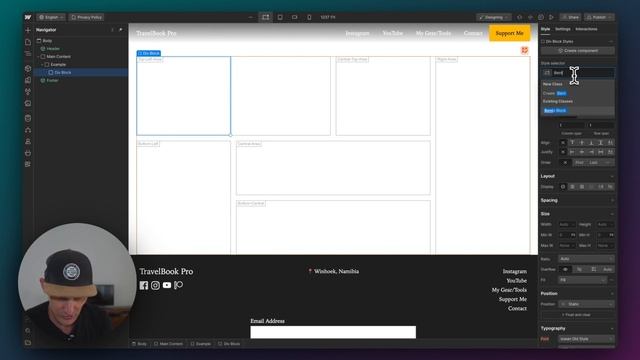
Task: Select Div Block in bottom breadcrumb
Action: [x=229, y=344]
